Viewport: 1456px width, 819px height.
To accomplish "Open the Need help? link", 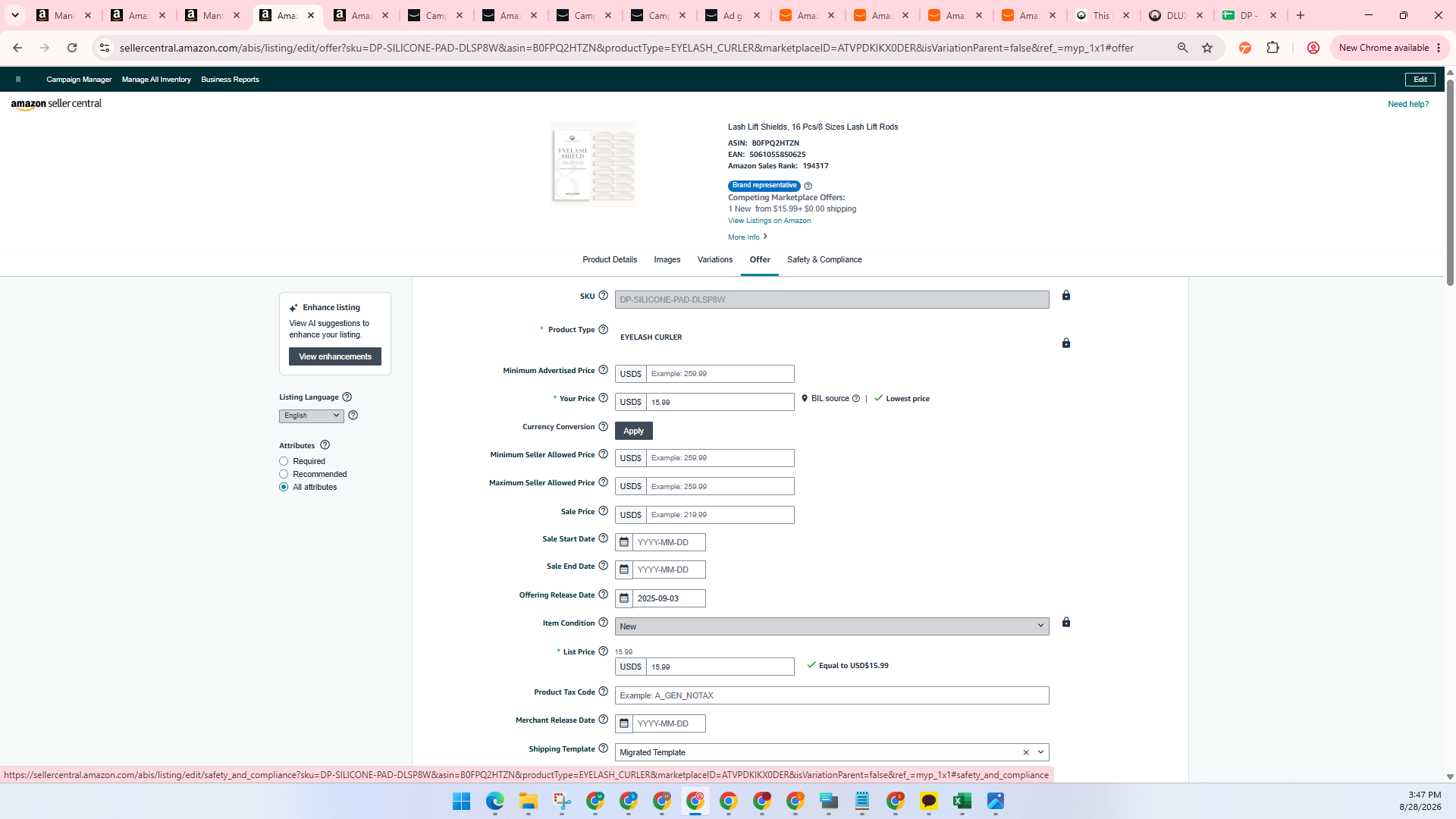I will click(1408, 105).
